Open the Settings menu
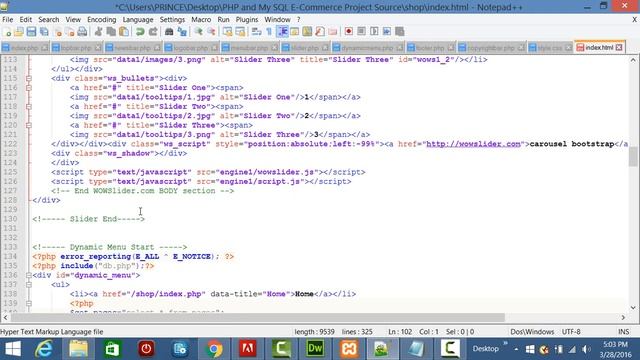This screenshot has height=360, width=640. [172, 20]
